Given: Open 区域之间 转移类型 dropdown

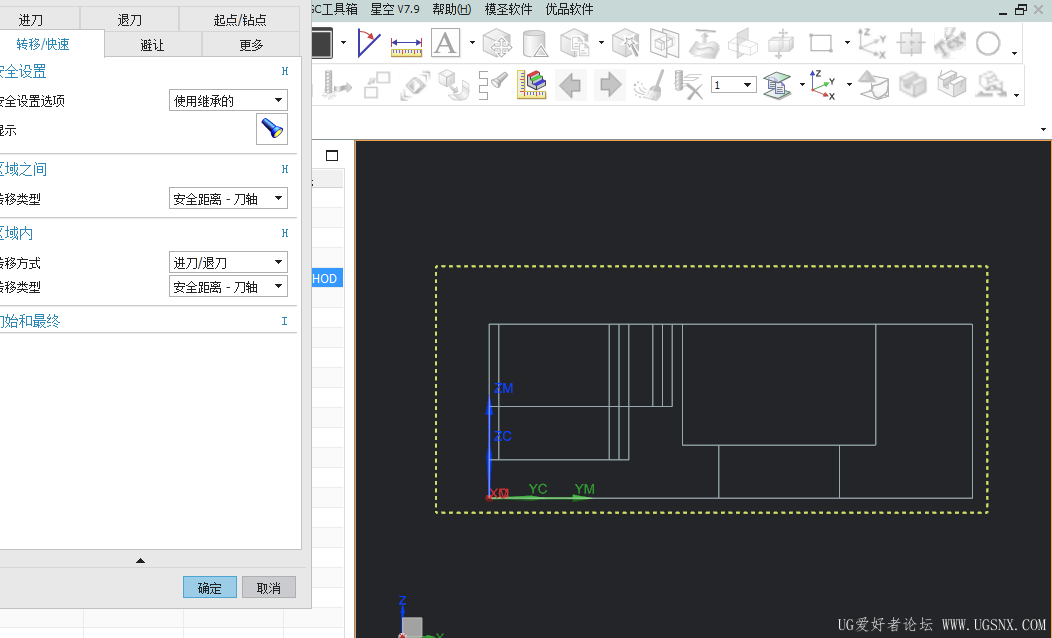Looking at the screenshot, I should point(228,199).
